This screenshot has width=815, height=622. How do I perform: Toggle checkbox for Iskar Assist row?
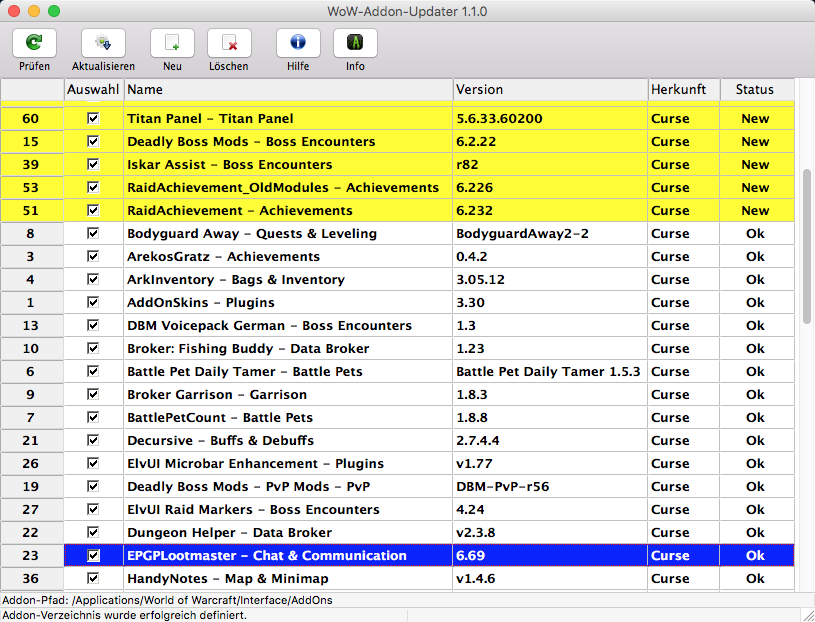pos(93,164)
